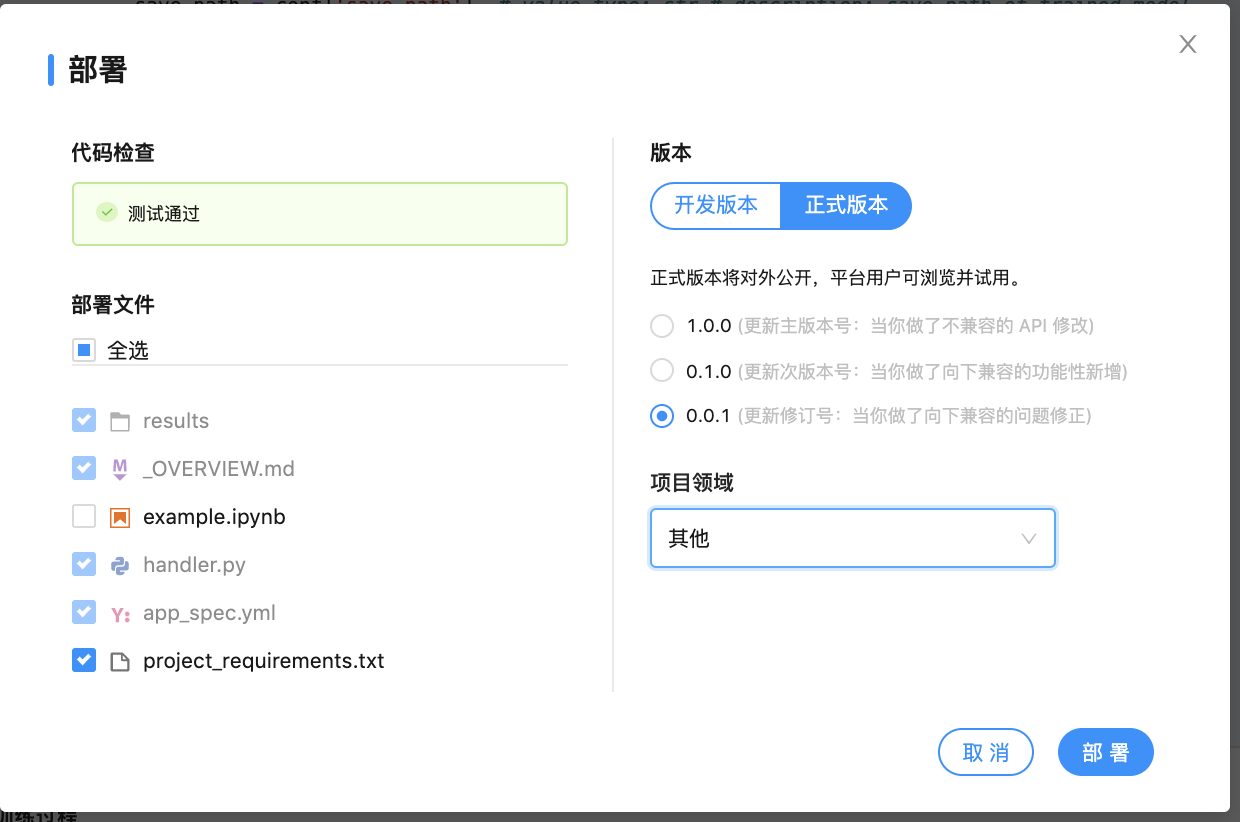Image resolution: width=1240 pixels, height=822 pixels.
Task: Close the deployment dialog with X
Action: coord(1187,44)
